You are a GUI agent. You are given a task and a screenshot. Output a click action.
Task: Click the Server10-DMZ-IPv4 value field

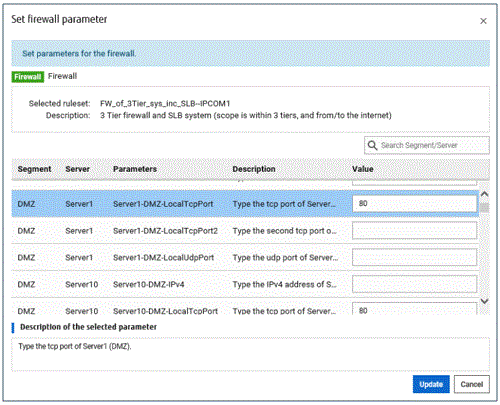(x=414, y=284)
